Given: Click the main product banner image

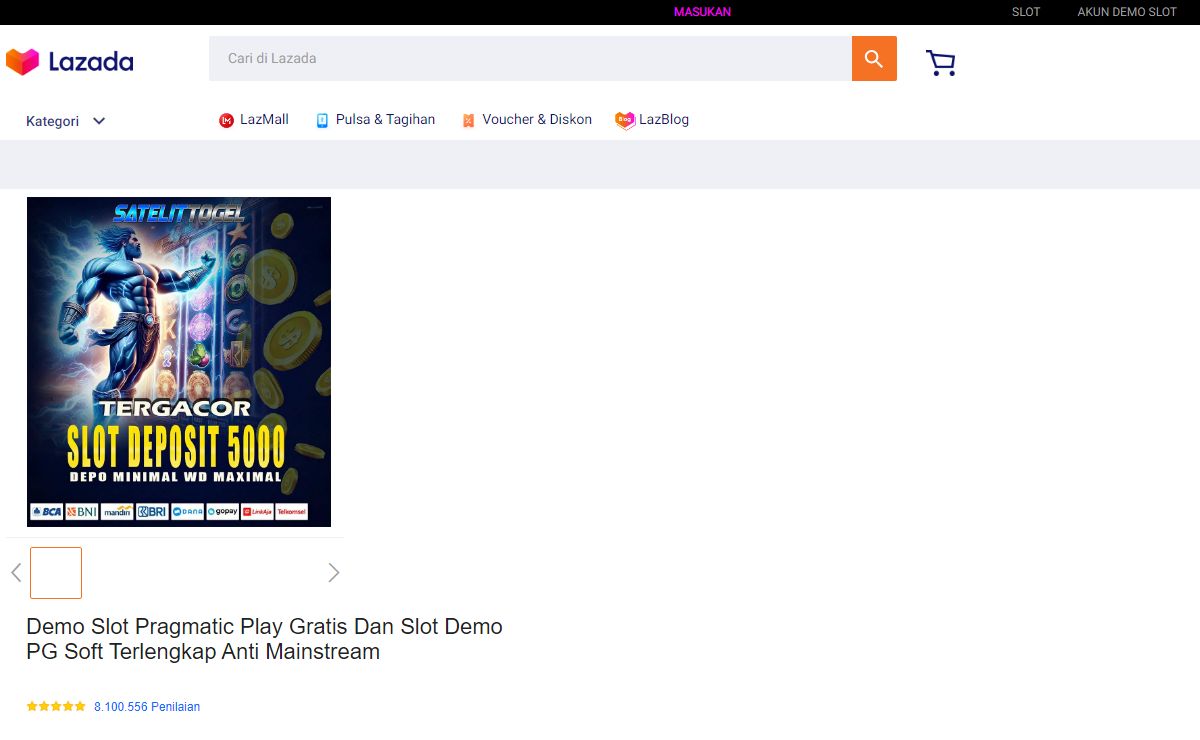Looking at the screenshot, I should 179,362.
